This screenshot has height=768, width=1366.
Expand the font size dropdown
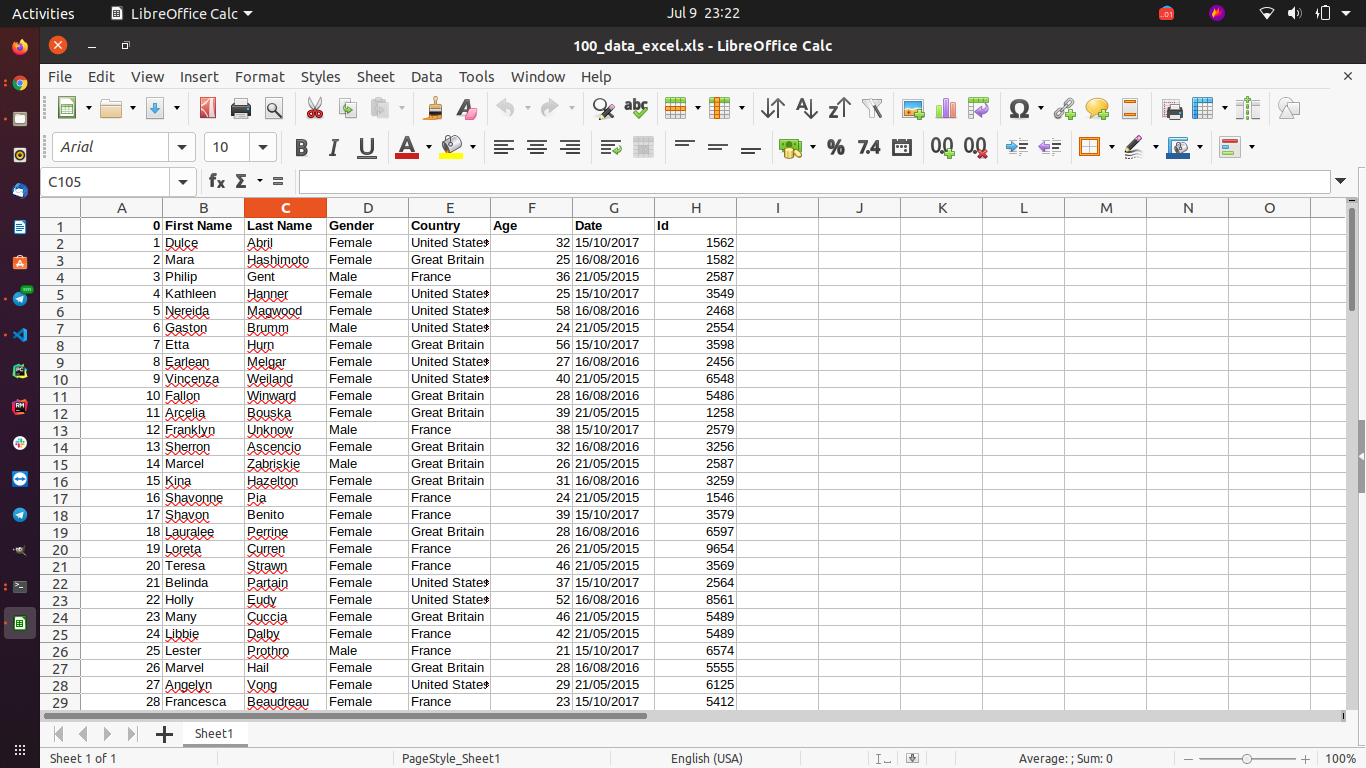point(264,147)
